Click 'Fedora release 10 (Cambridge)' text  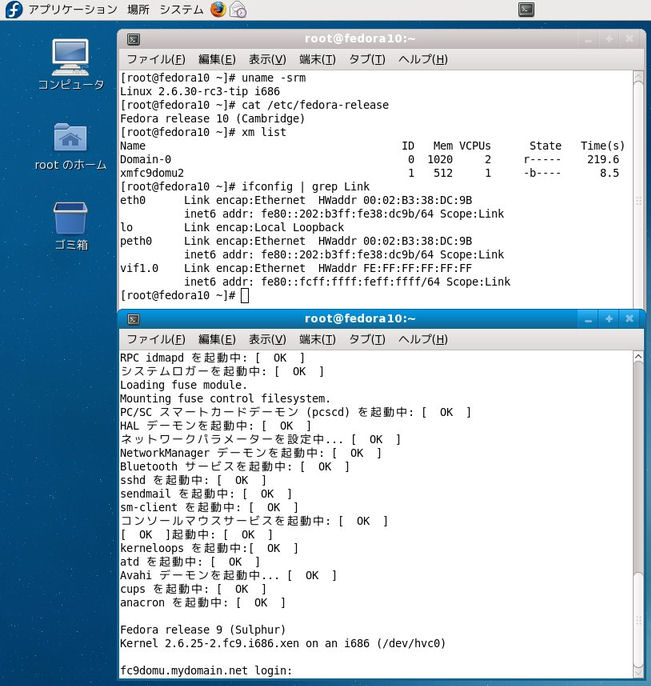coord(212,119)
